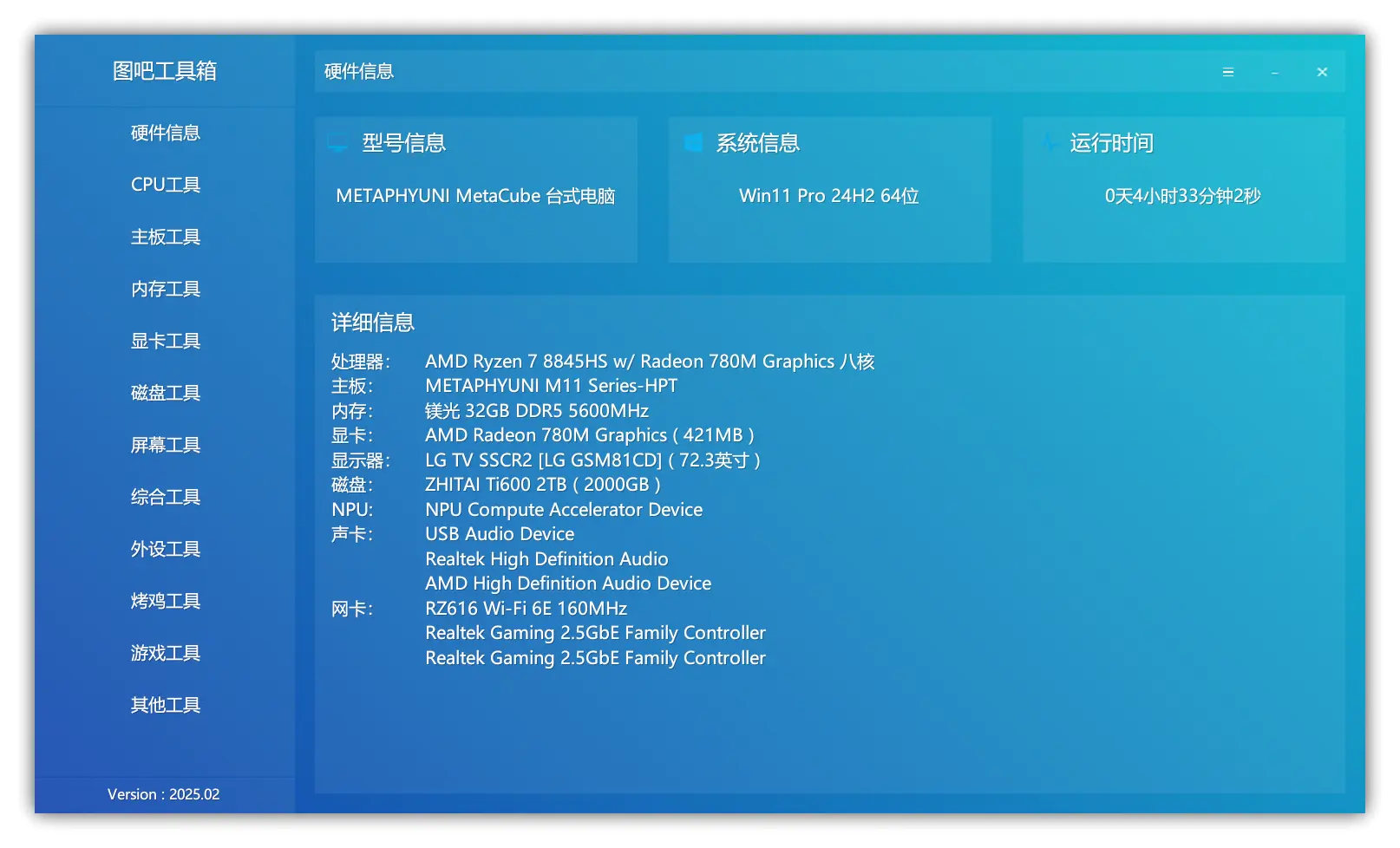The height and width of the screenshot is (848, 1400).
Task: Open 综合工具 in the sidebar
Action: [166, 497]
